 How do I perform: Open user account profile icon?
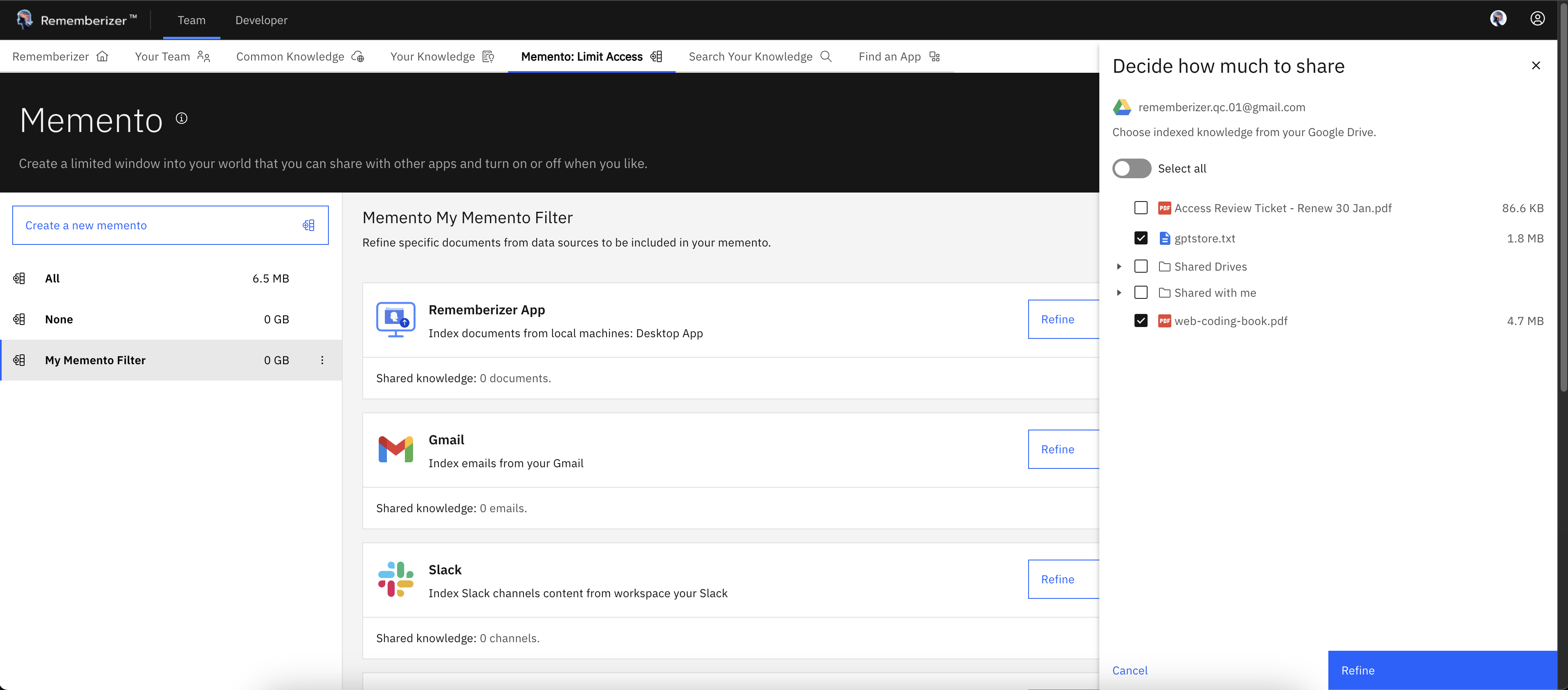[x=1537, y=19]
